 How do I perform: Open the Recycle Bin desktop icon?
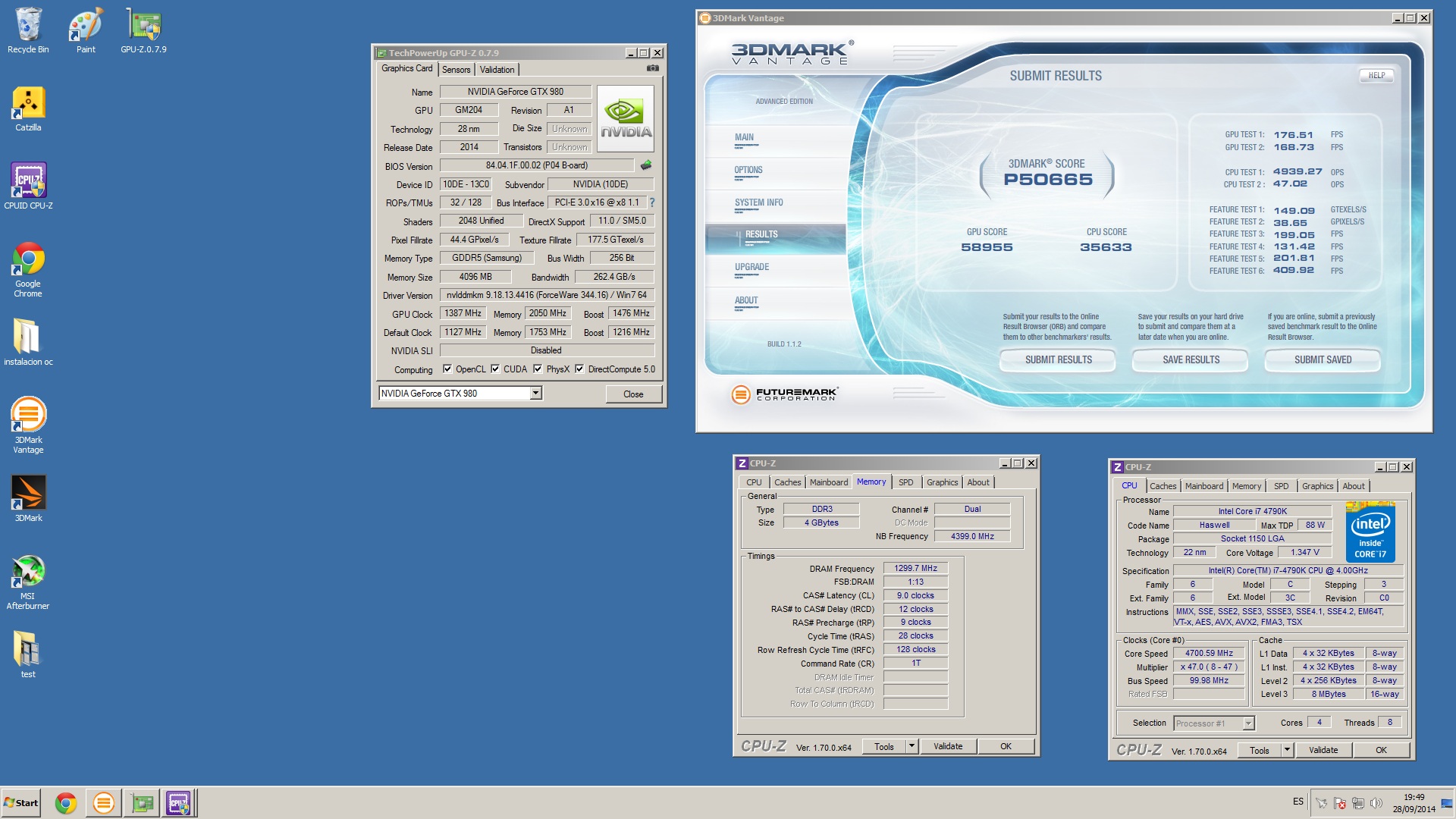coord(28,30)
